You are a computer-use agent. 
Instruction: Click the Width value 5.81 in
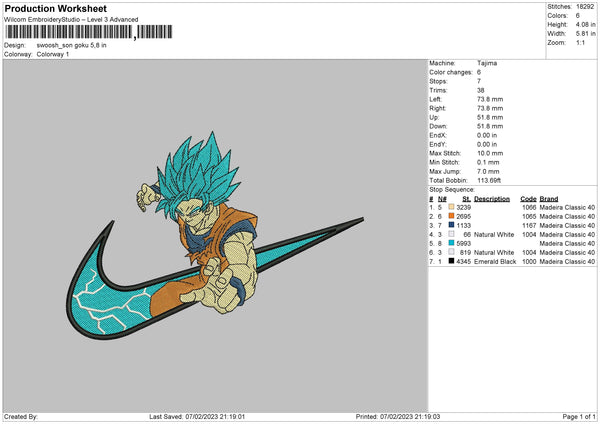click(x=585, y=34)
